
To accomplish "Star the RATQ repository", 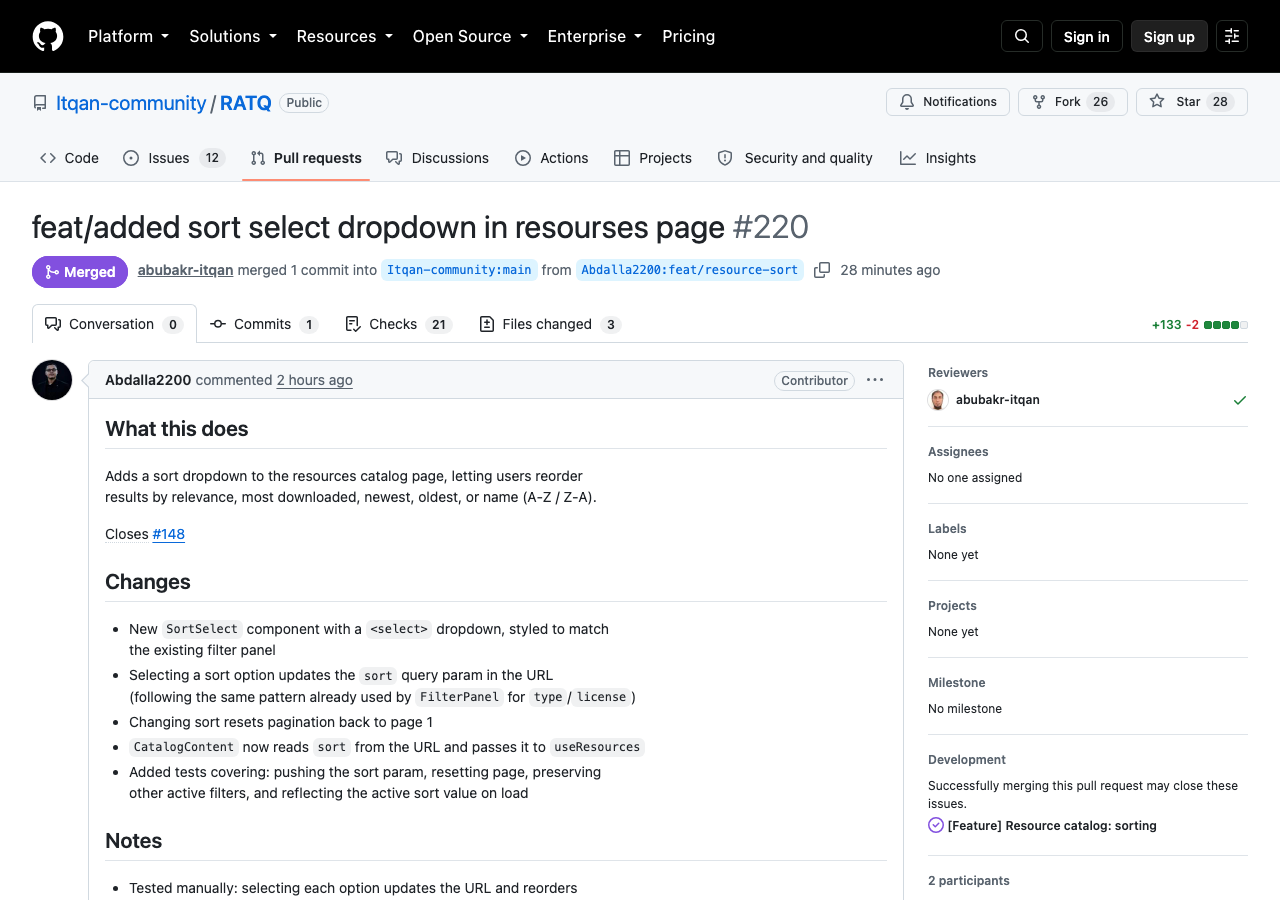I will (x=1192, y=102).
